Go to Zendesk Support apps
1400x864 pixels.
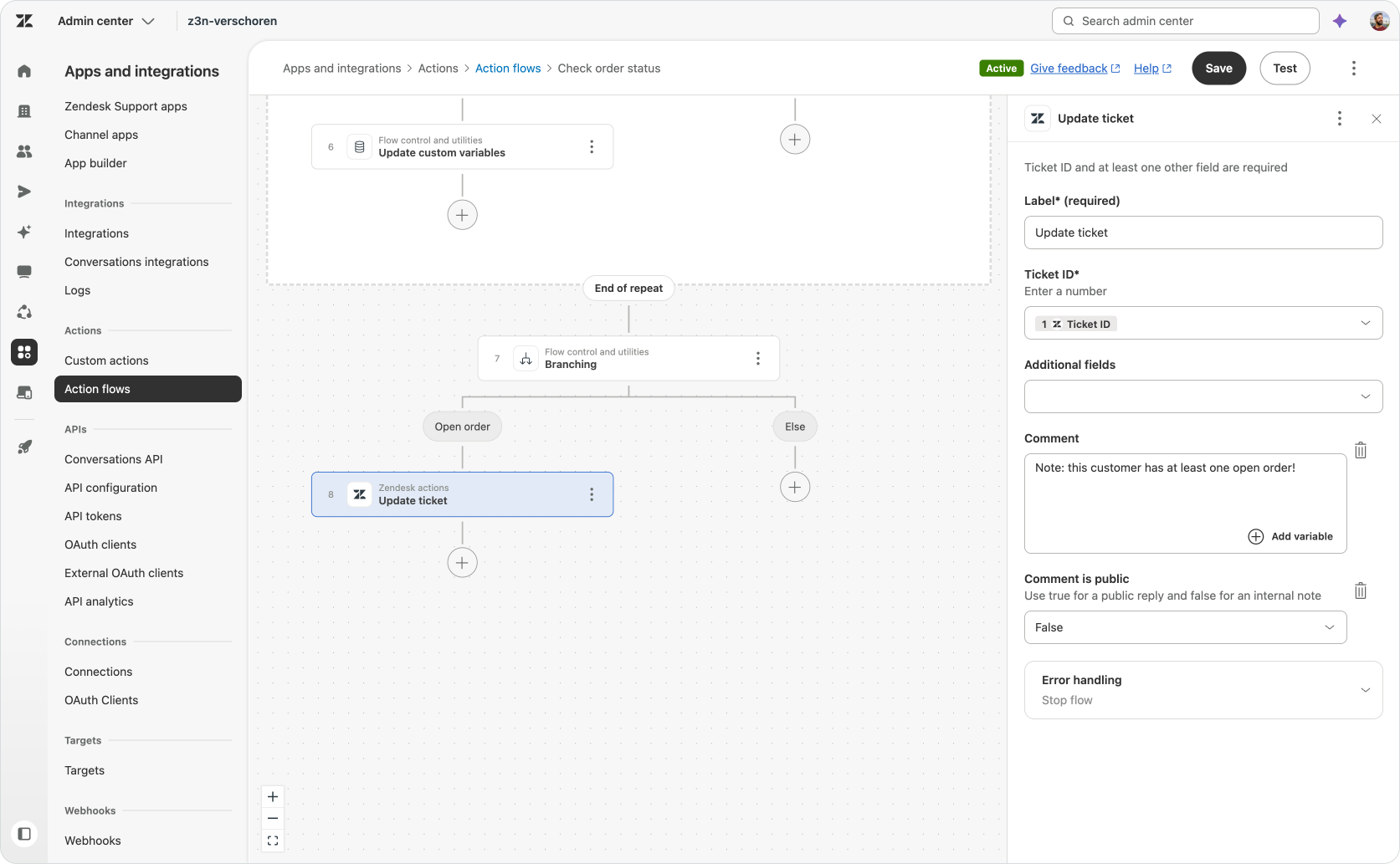[126, 106]
